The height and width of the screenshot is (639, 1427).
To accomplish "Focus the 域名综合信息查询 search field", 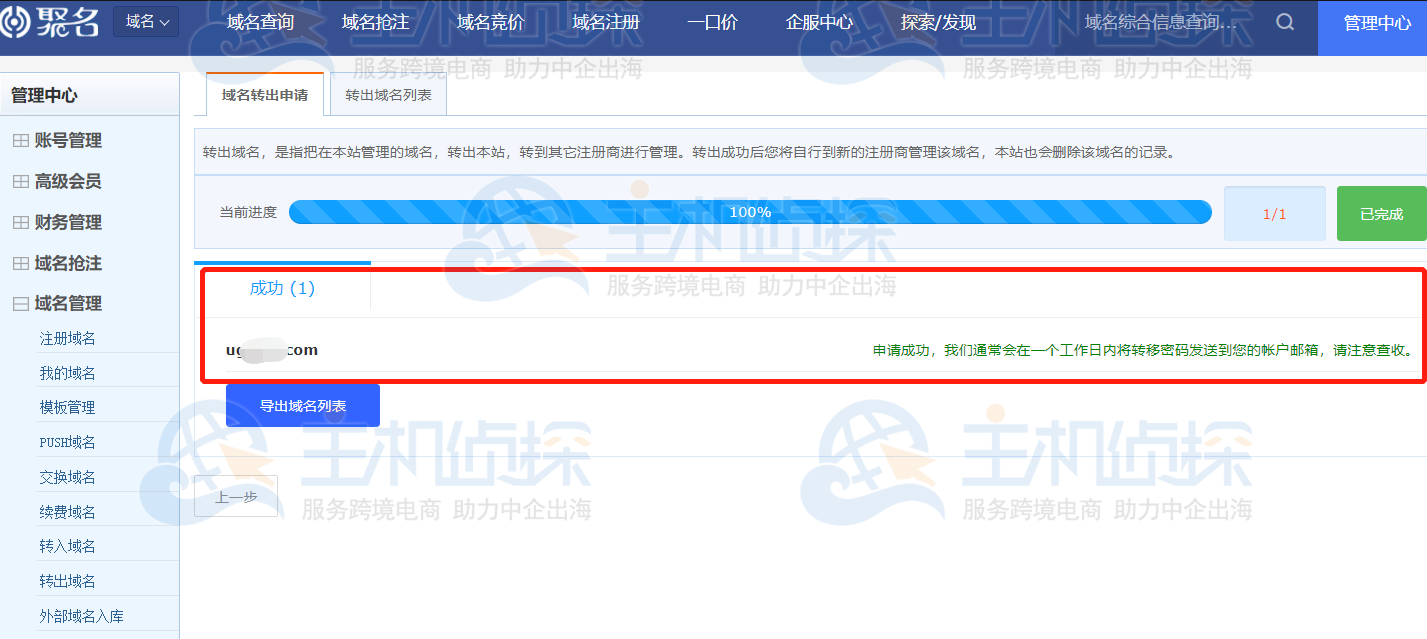I will (1165, 22).
